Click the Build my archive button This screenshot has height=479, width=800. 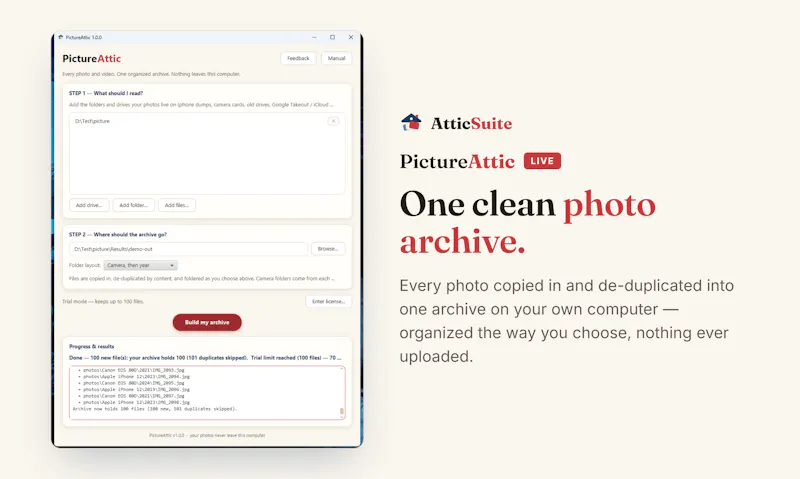click(x=207, y=322)
